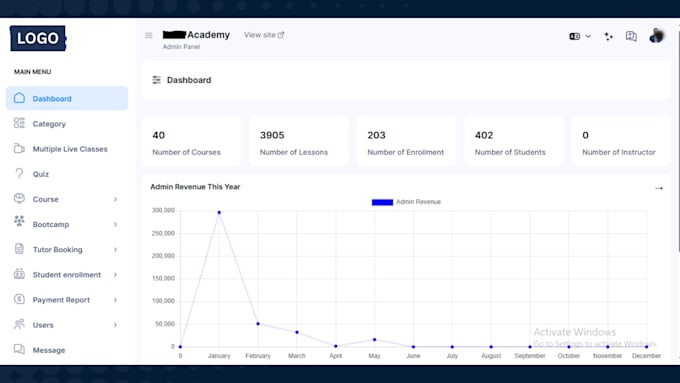The height and width of the screenshot is (383, 680).
Task: Click the 'December' axis label
Action: click(x=646, y=356)
